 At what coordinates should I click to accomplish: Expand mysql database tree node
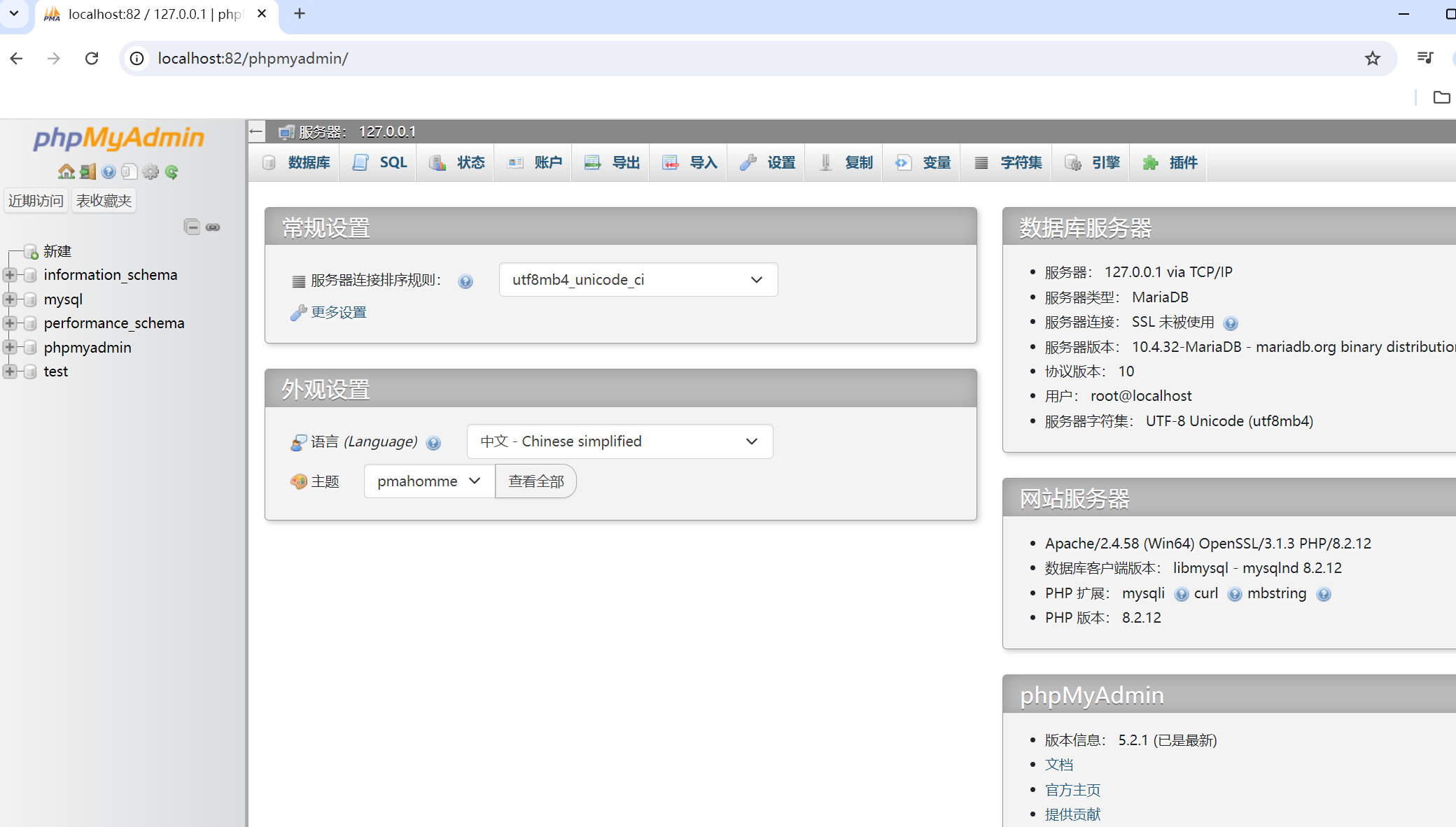click(10, 299)
